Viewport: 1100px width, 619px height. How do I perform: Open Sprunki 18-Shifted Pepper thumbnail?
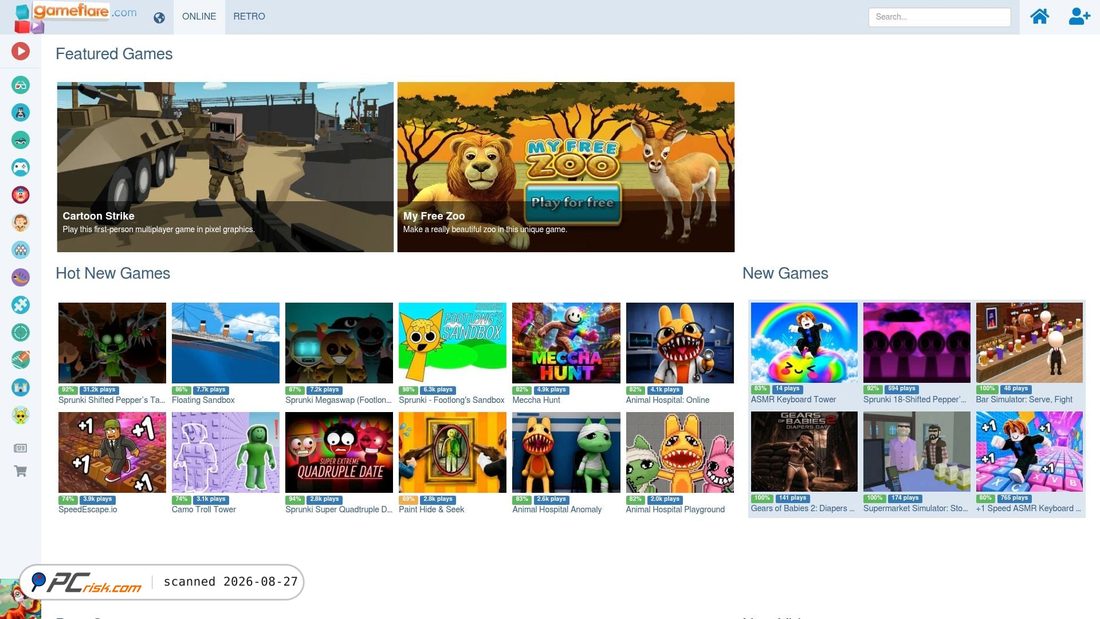tap(917, 342)
